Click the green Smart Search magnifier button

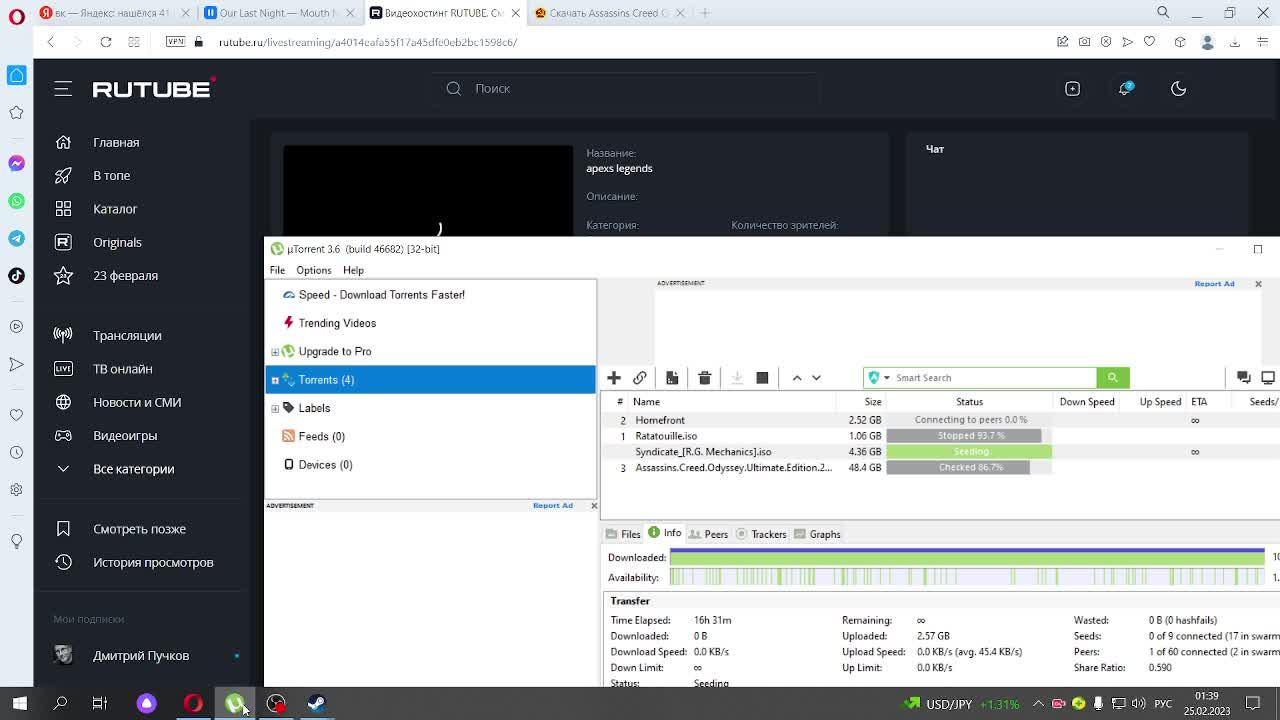pyautogui.click(x=1112, y=378)
